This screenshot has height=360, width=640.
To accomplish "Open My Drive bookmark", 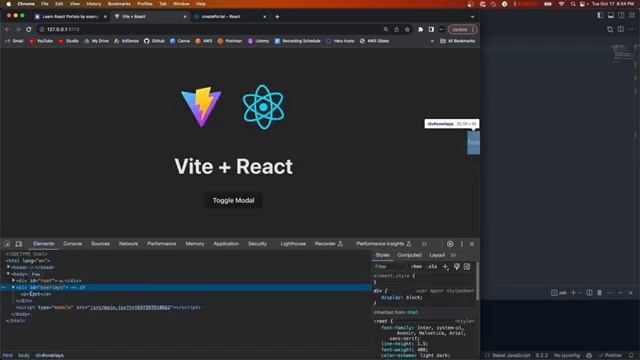I will (x=96, y=41).
